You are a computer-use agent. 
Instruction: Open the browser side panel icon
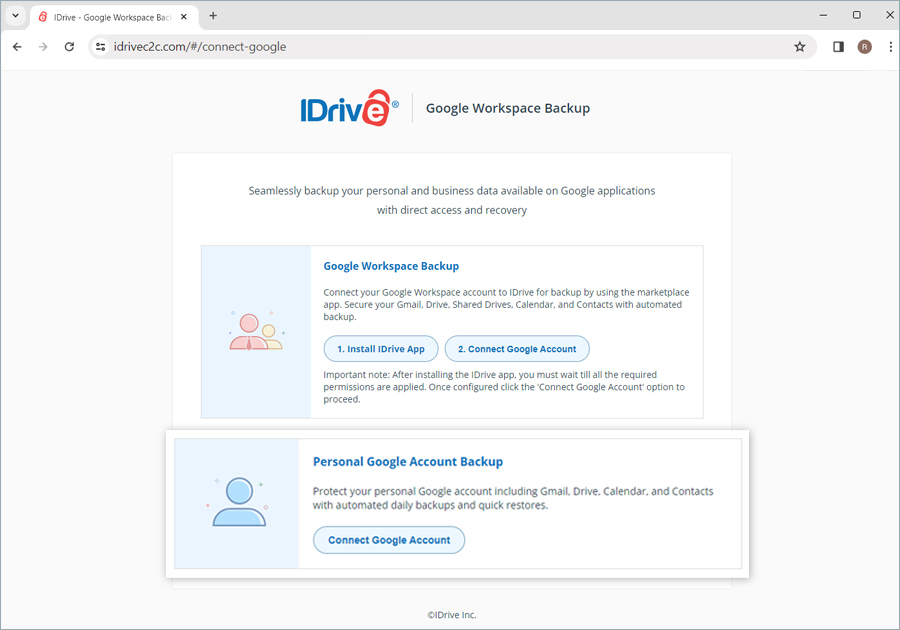(838, 47)
